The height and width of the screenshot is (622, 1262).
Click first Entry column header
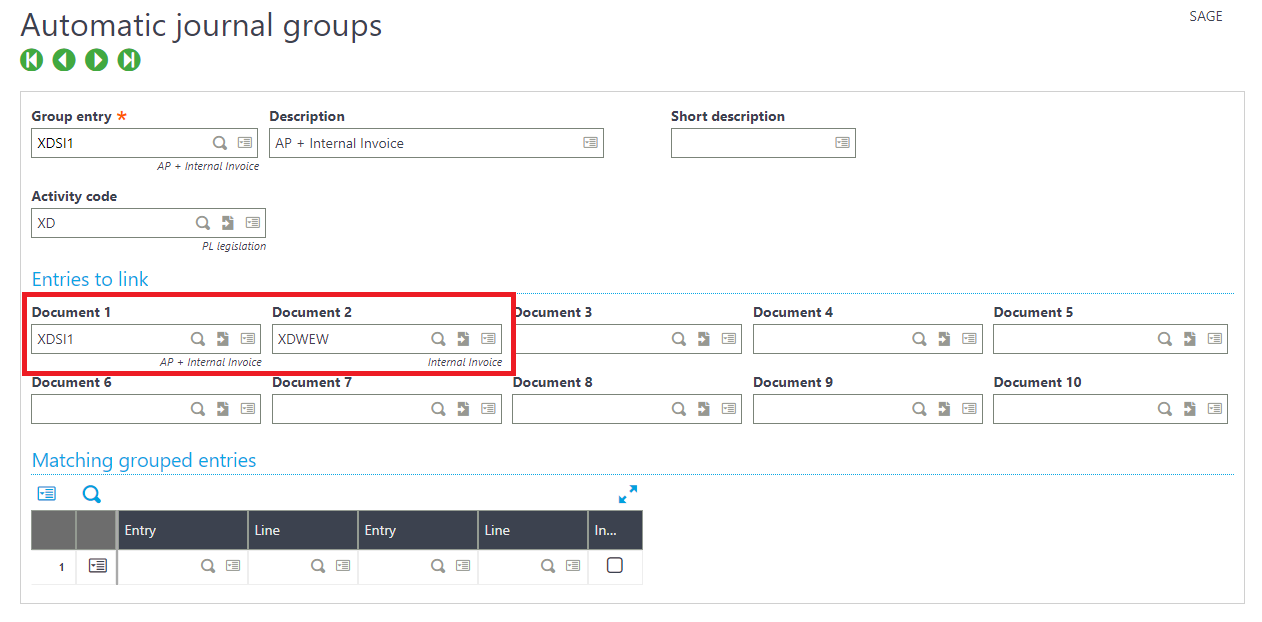tap(182, 530)
